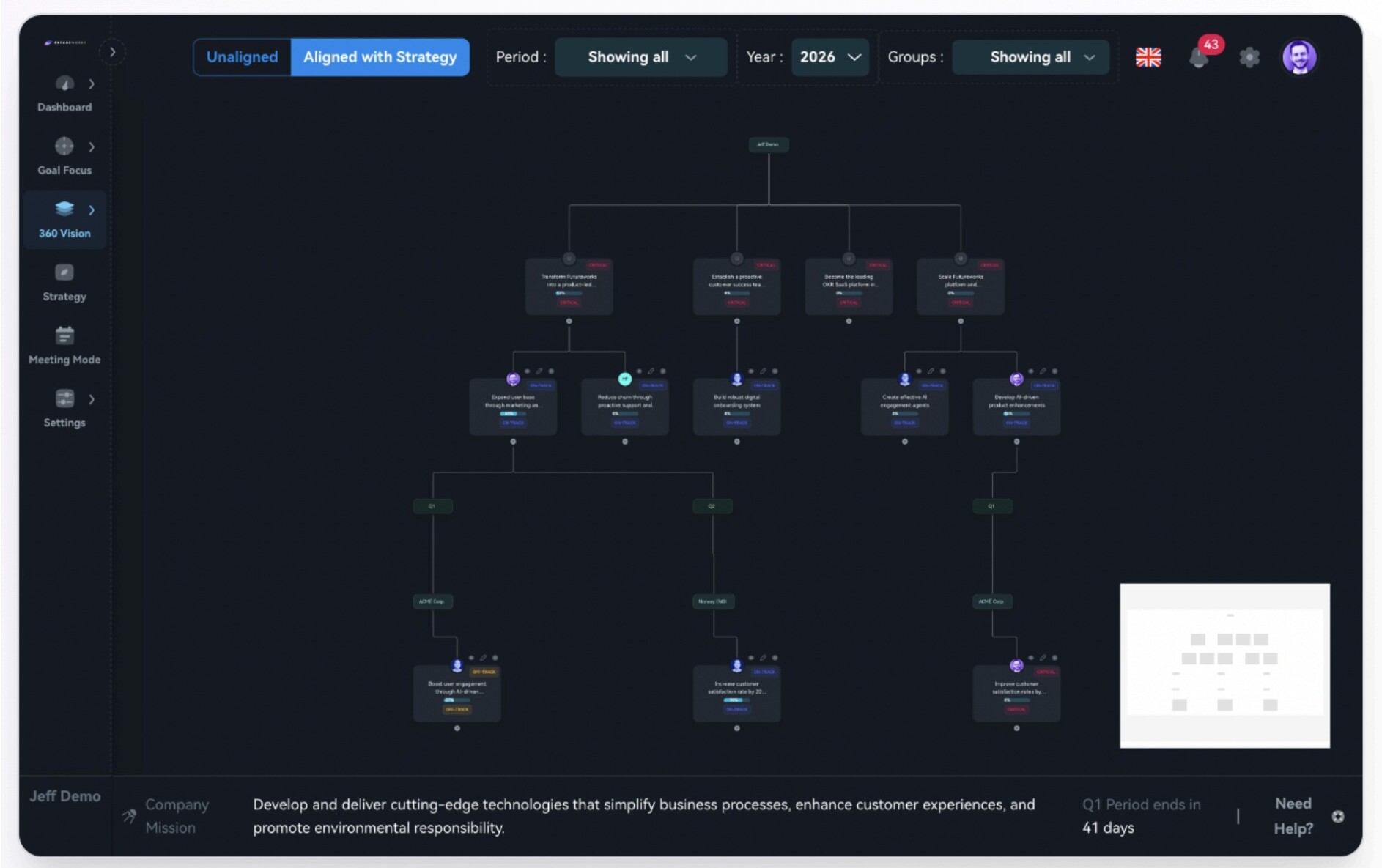Screen dimensions: 1382x868
Task: Click the close icon beside Need Help
Action: pyautogui.click(x=1338, y=816)
